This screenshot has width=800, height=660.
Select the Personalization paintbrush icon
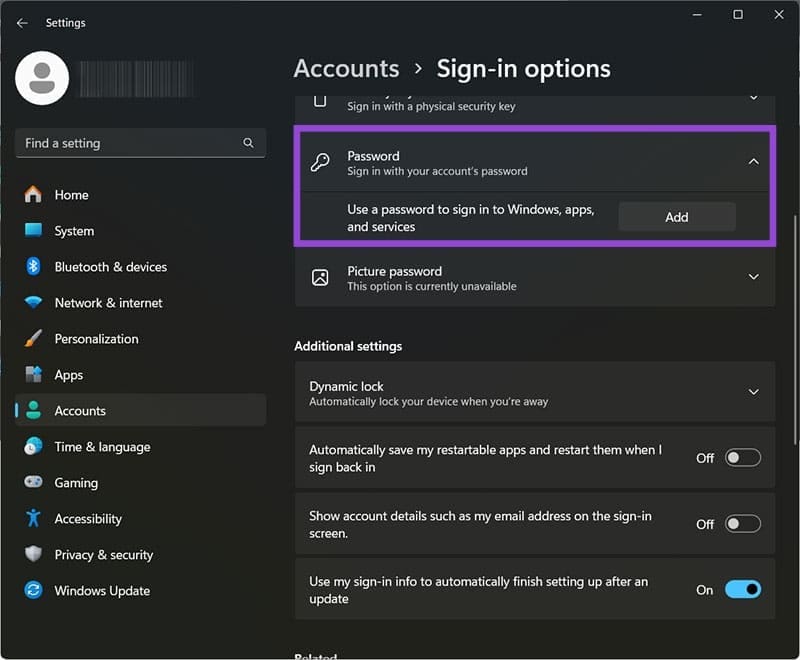(x=34, y=339)
